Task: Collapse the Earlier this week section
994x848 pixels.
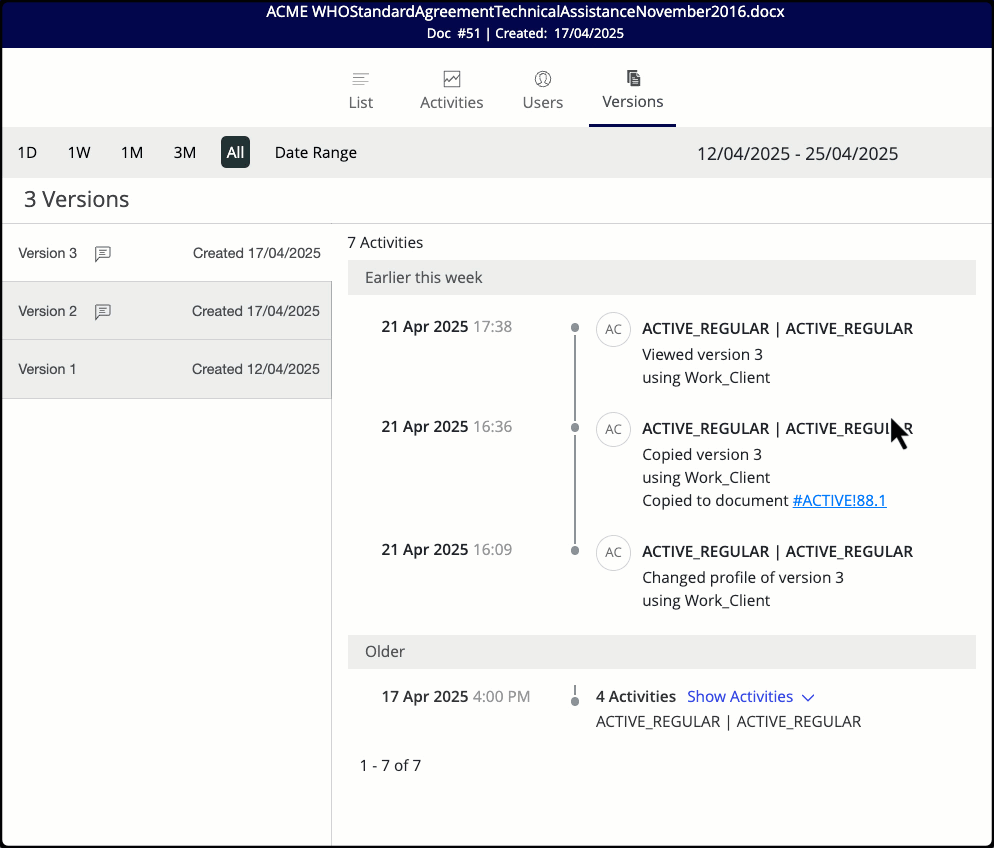Action: (662, 277)
